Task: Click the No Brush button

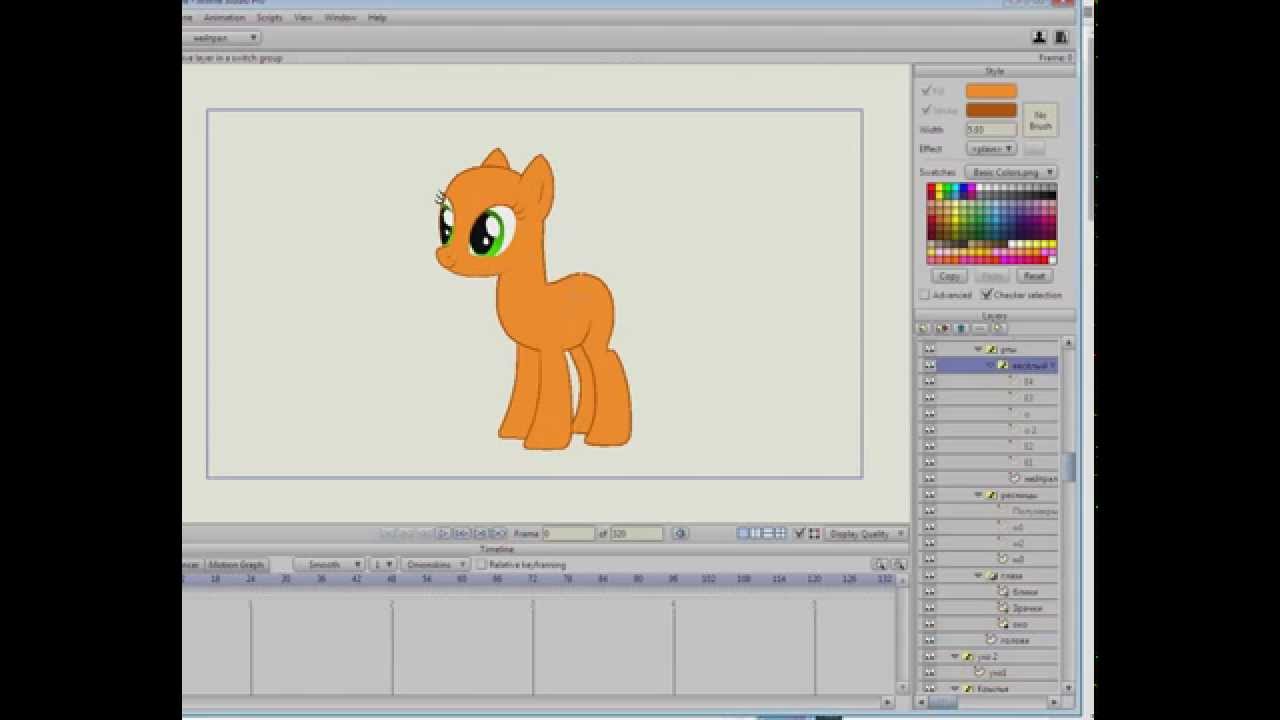Action: (x=1040, y=120)
